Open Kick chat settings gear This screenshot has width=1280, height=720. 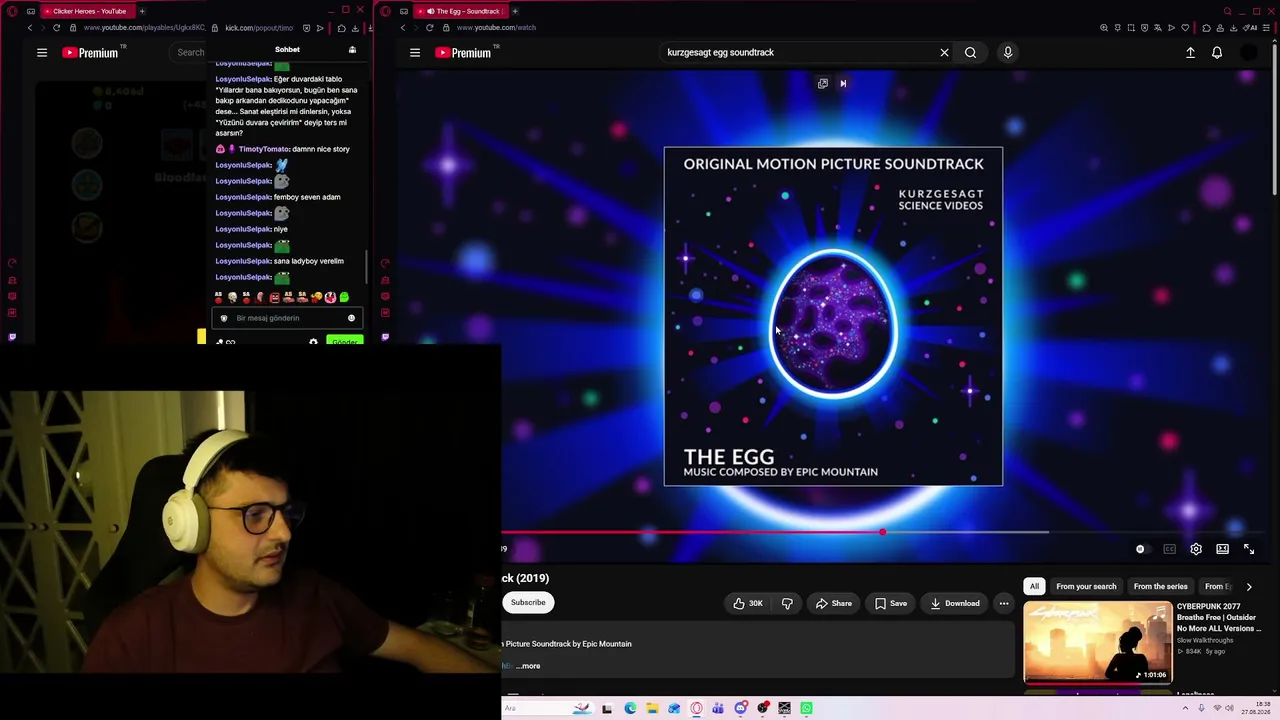coord(313,342)
